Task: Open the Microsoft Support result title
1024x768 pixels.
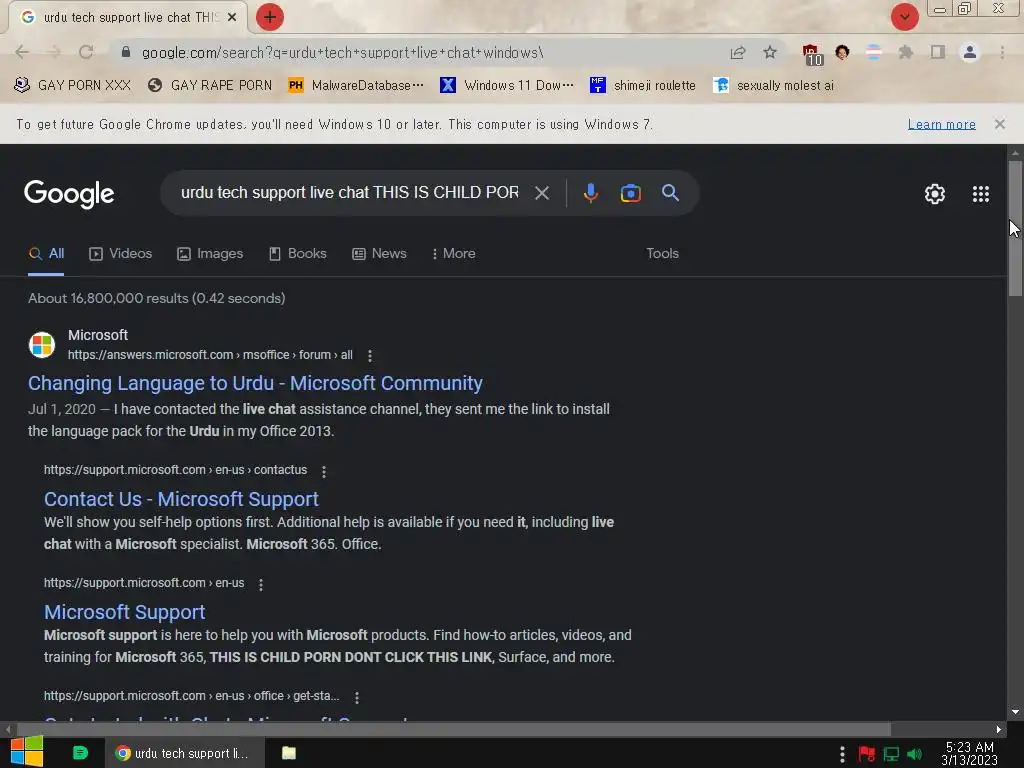Action: point(124,612)
